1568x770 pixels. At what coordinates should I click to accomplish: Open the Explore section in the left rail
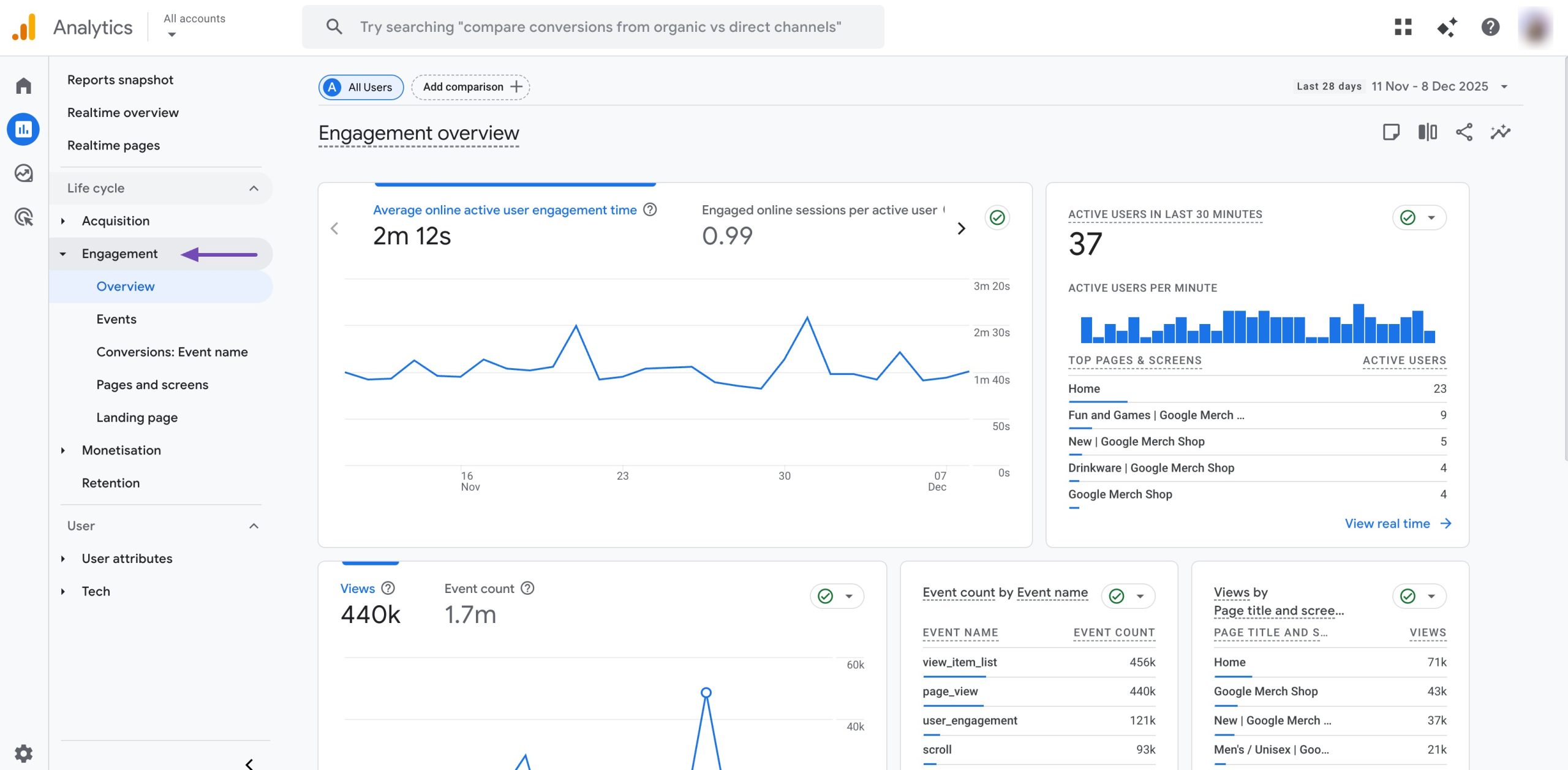click(23, 173)
